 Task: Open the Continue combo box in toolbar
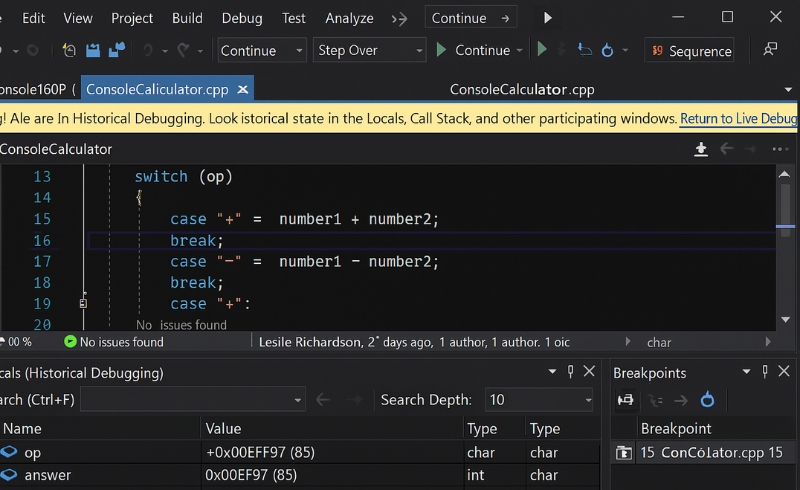(x=262, y=50)
